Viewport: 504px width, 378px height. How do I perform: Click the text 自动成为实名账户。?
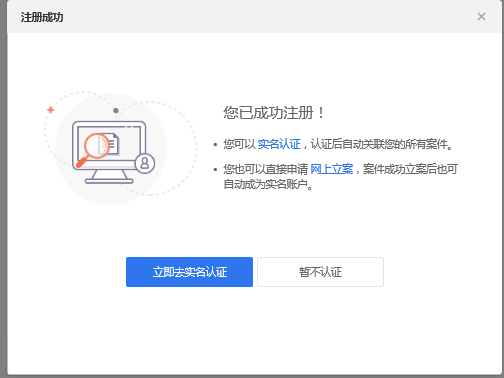pos(268,184)
